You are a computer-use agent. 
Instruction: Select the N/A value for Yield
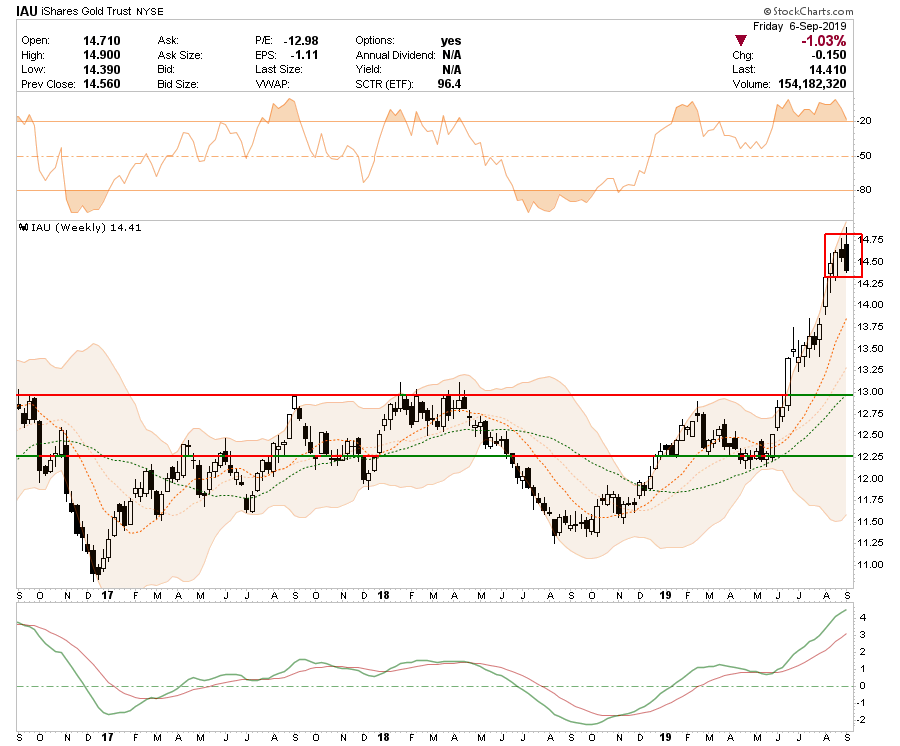point(452,69)
